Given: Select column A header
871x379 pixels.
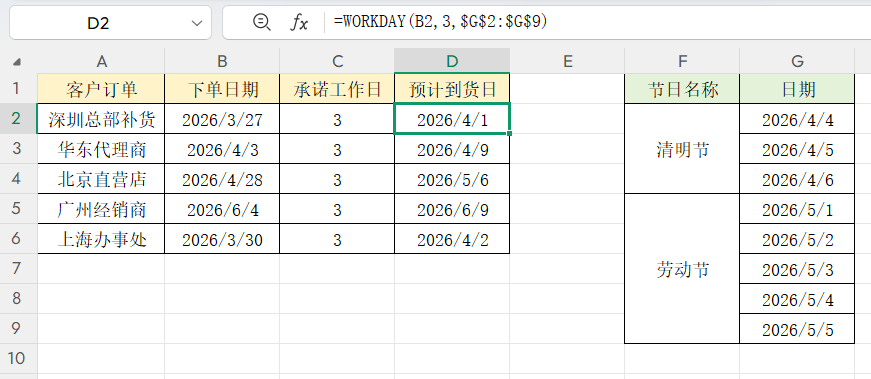Looking at the screenshot, I should [101, 61].
